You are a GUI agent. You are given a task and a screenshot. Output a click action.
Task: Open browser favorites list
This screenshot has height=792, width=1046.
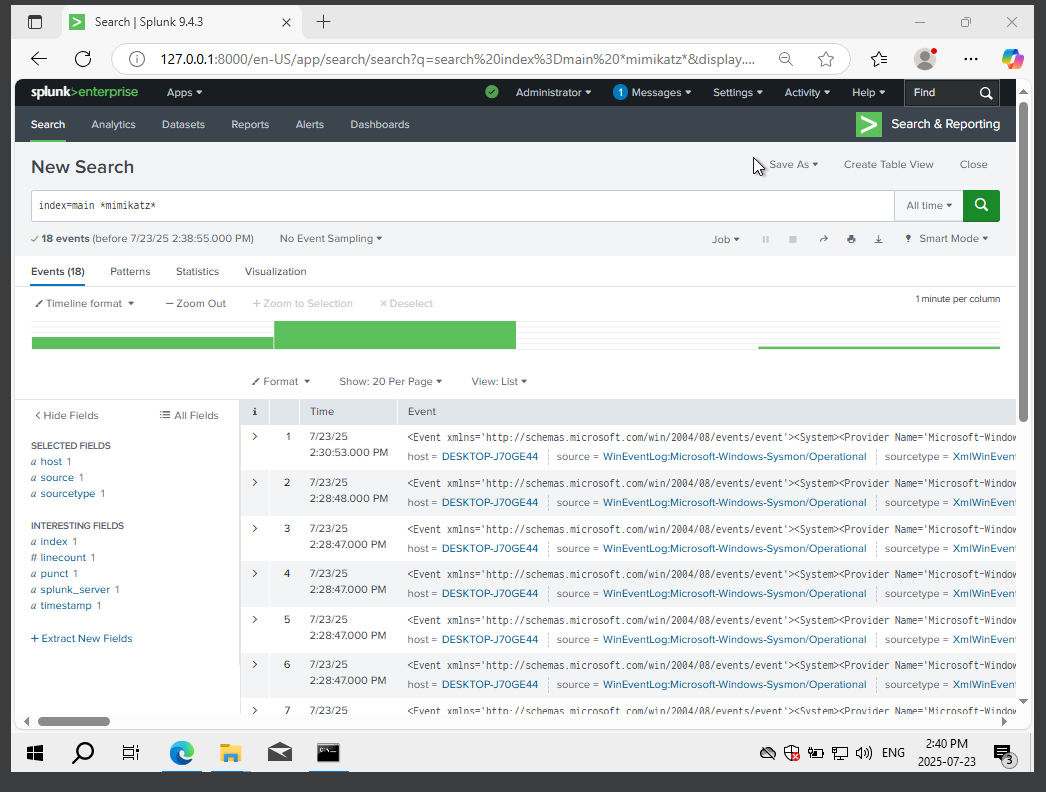pyautogui.click(x=879, y=59)
